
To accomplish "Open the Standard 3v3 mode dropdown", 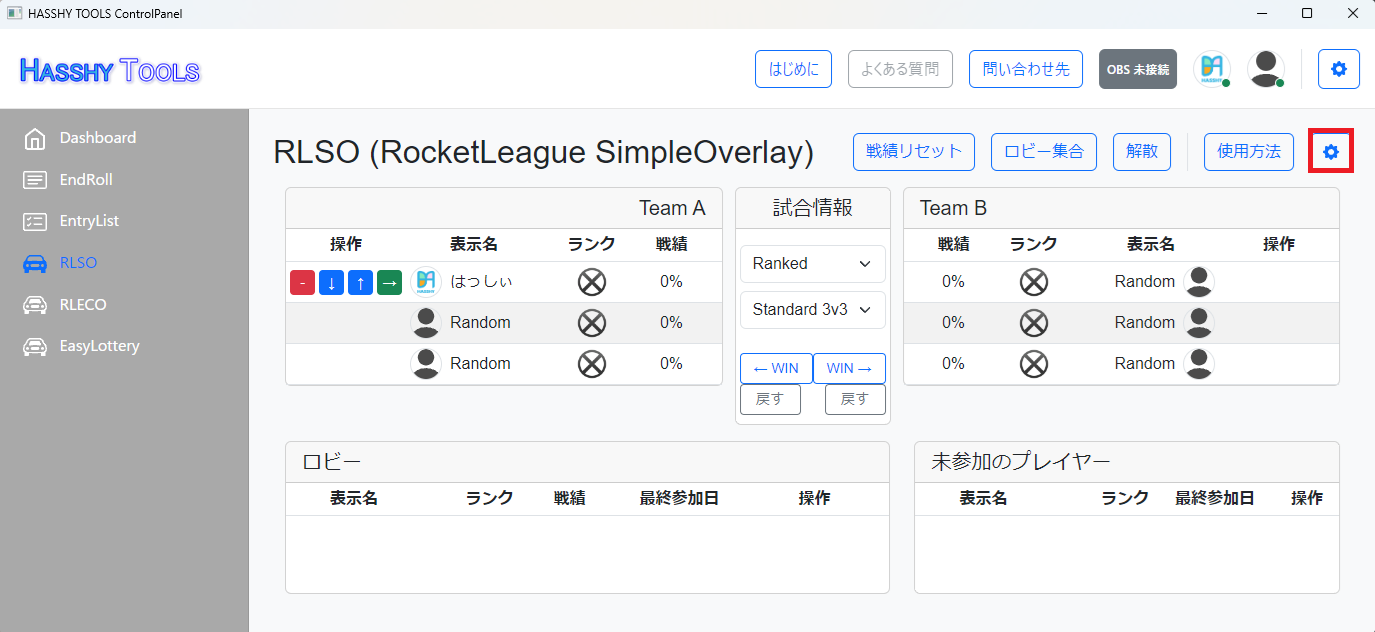I will pyautogui.click(x=813, y=309).
